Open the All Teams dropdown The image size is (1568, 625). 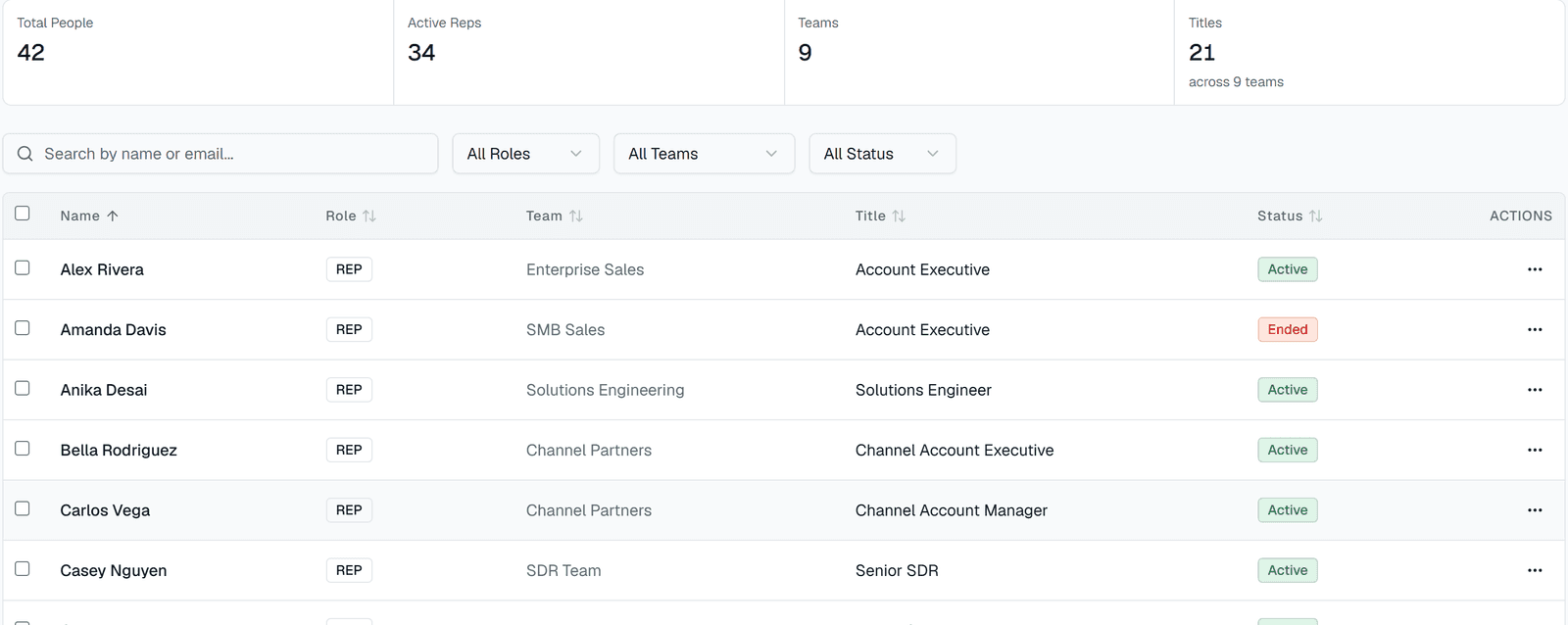tap(704, 154)
